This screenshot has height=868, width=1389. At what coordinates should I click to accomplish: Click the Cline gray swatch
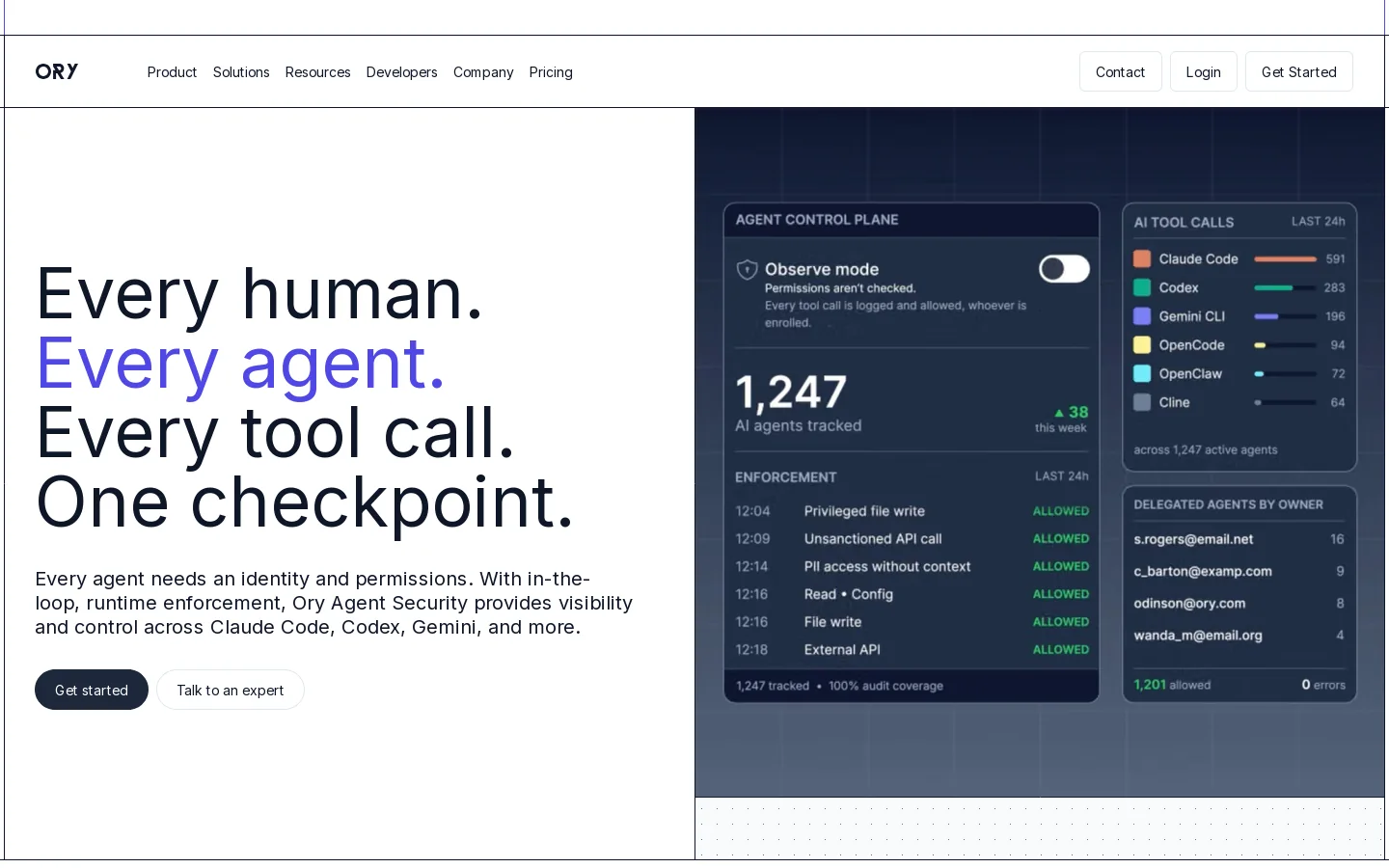[x=1142, y=402]
